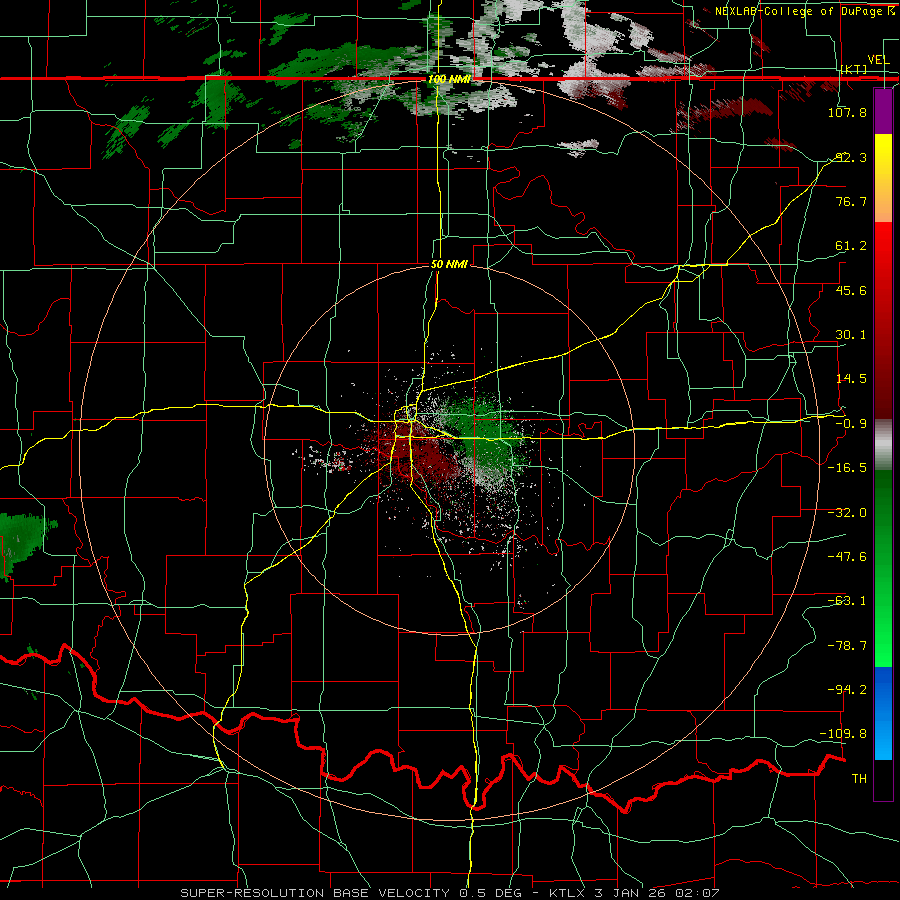This screenshot has height=900, width=900.
Task: Click the -109.8 velocity scale value
Action: point(844,734)
